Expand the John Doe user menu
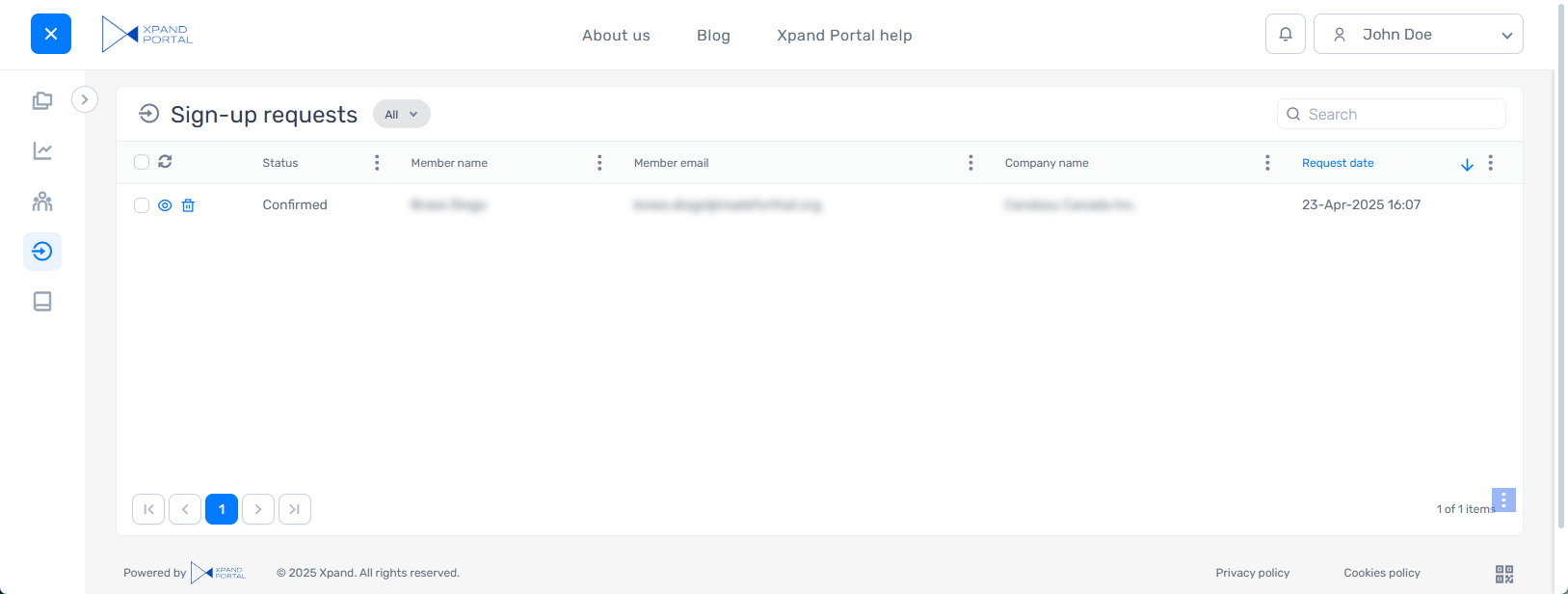Image resolution: width=1568 pixels, height=594 pixels. (x=1418, y=35)
